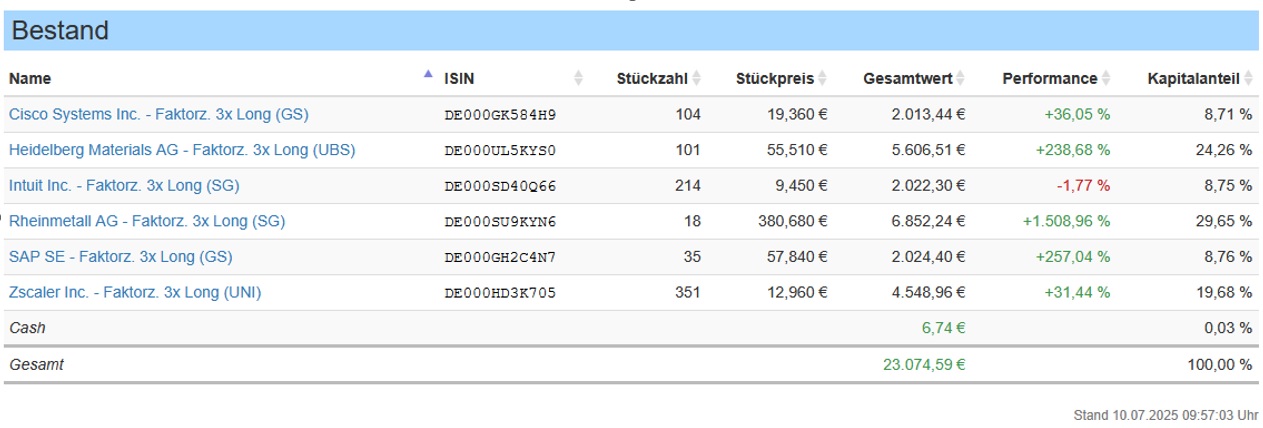Open Rheinmetall AG 3x Long (SG) link
This screenshot has height=428, width=1263.
click(x=147, y=221)
